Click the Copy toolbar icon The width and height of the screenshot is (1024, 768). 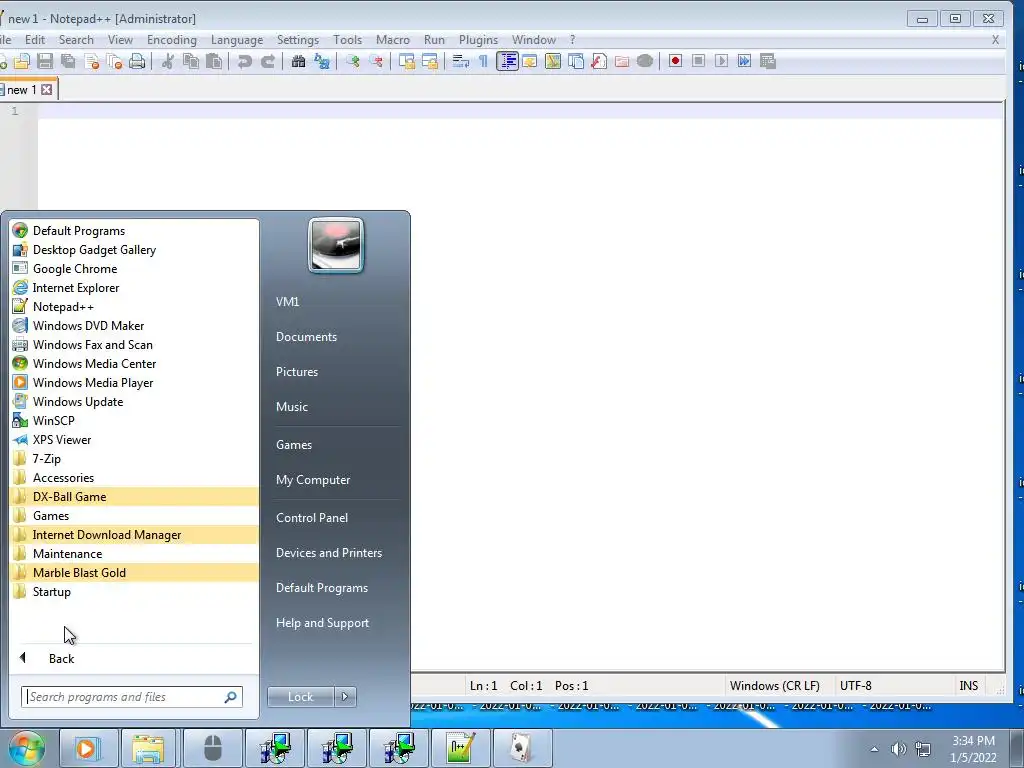(191, 61)
